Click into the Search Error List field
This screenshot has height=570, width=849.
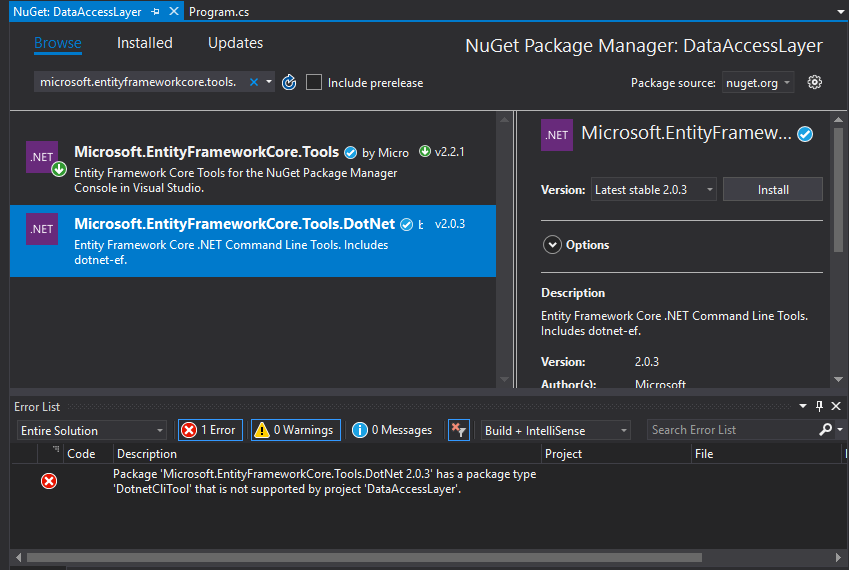tap(730, 430)
